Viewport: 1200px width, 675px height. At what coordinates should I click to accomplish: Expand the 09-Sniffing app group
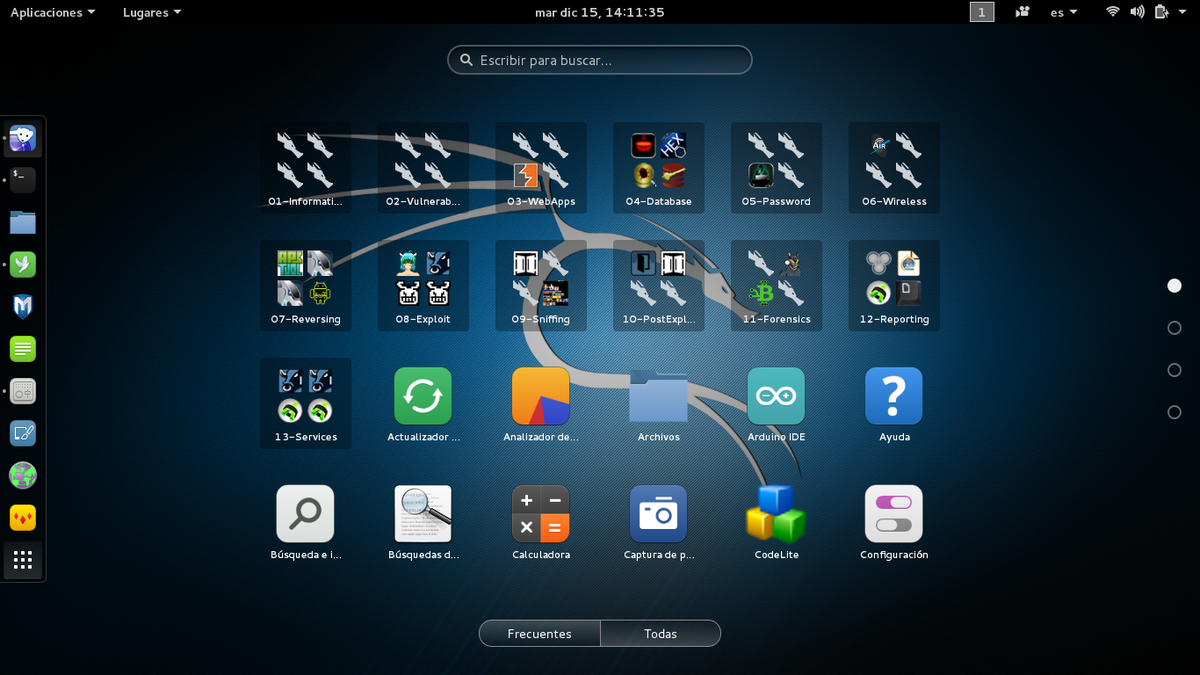541,286
